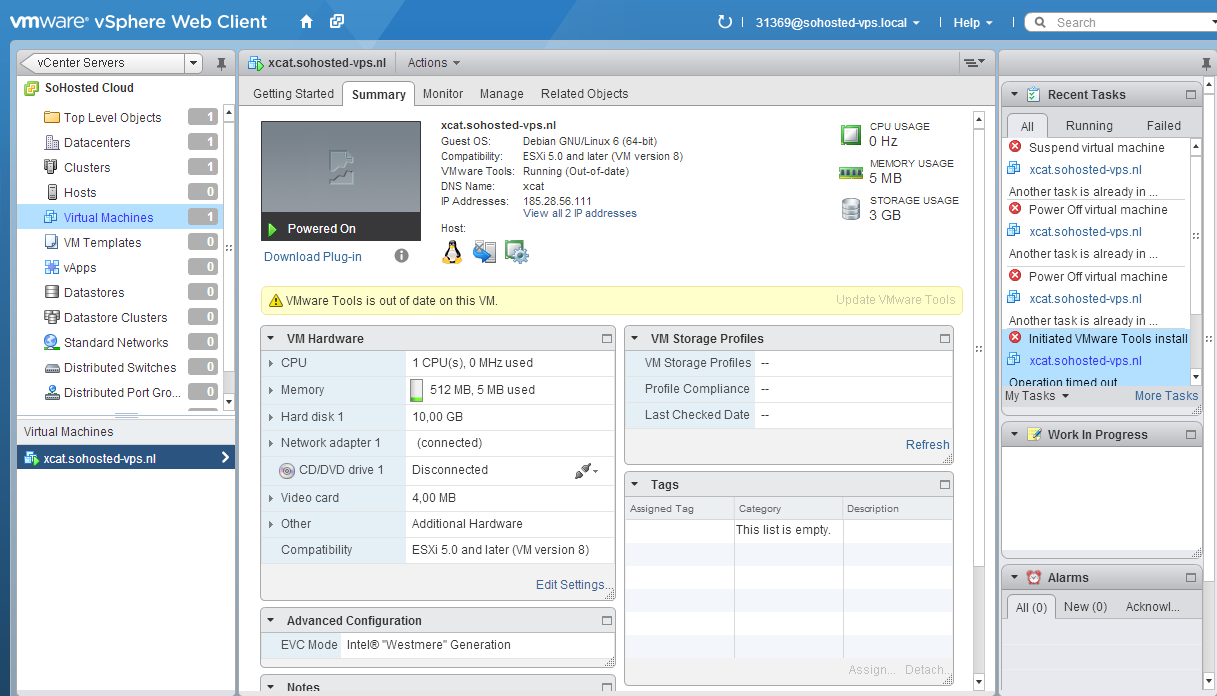Viewport: 1217px width, 696px height.
Task: Open the My Tasks dropdown
Action: pyautogui.click(x=1036, y=396)
